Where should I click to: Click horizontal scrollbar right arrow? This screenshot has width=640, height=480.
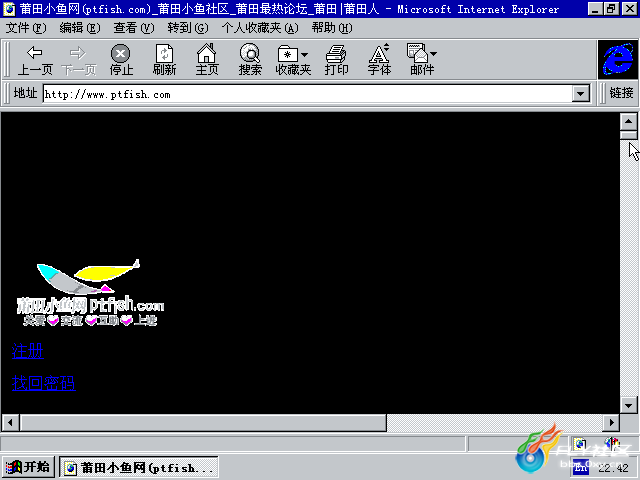(611, 422)
